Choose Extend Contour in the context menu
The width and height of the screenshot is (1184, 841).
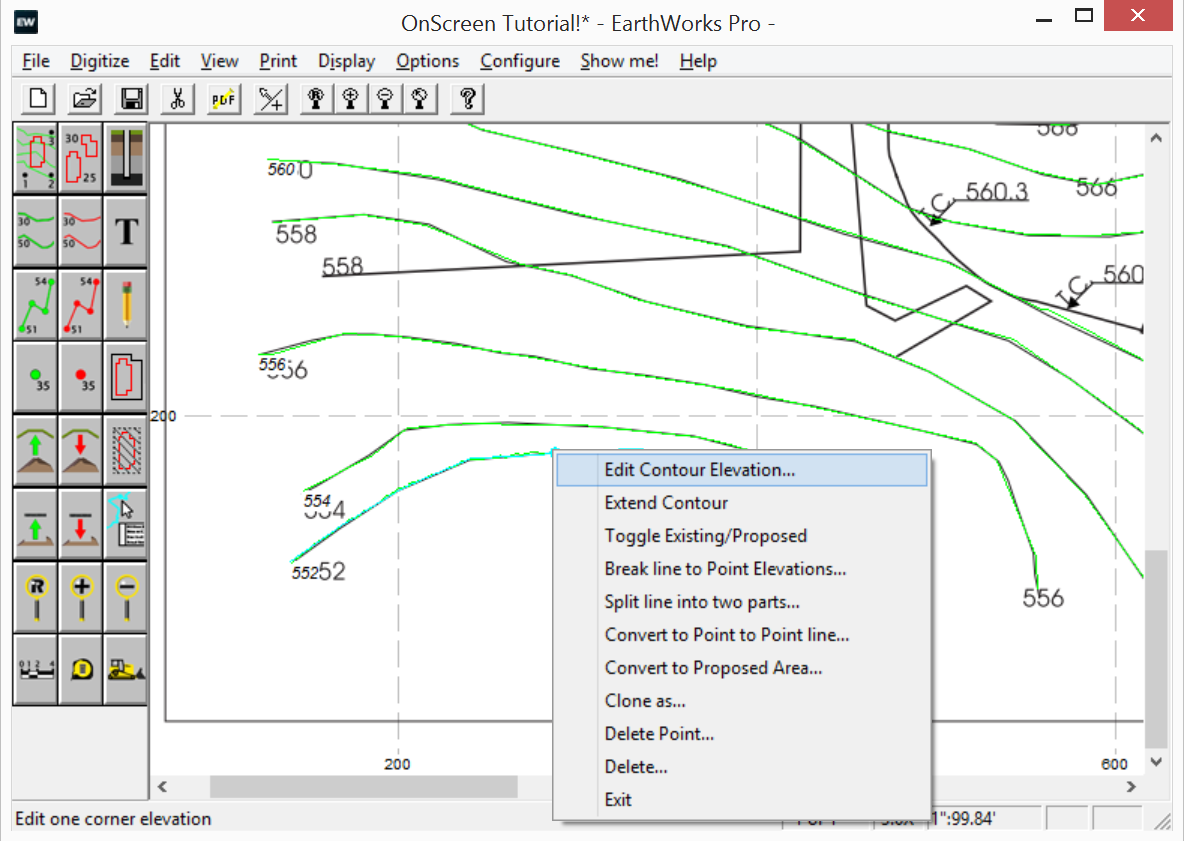pos(742,503)
